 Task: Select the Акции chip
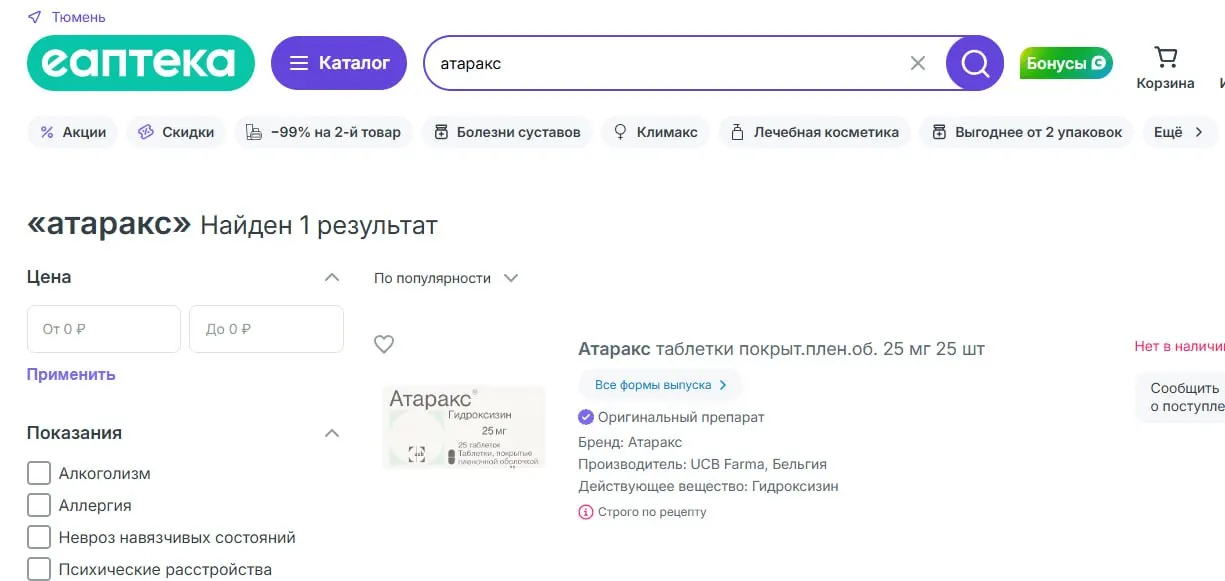tap(73, 132)
